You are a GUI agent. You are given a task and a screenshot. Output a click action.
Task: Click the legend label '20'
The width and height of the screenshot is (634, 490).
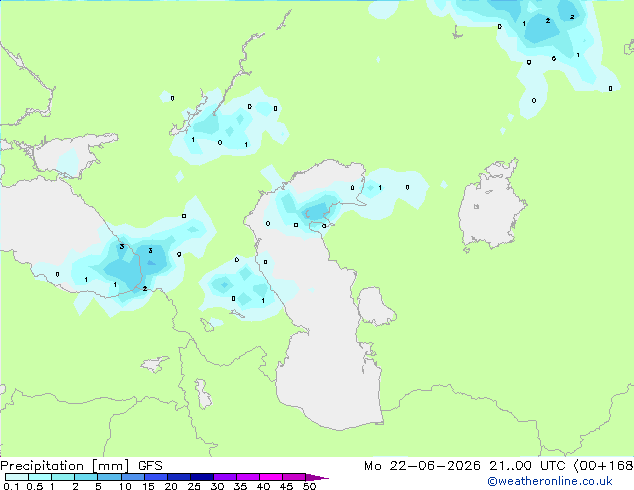[x=171, y=486]
